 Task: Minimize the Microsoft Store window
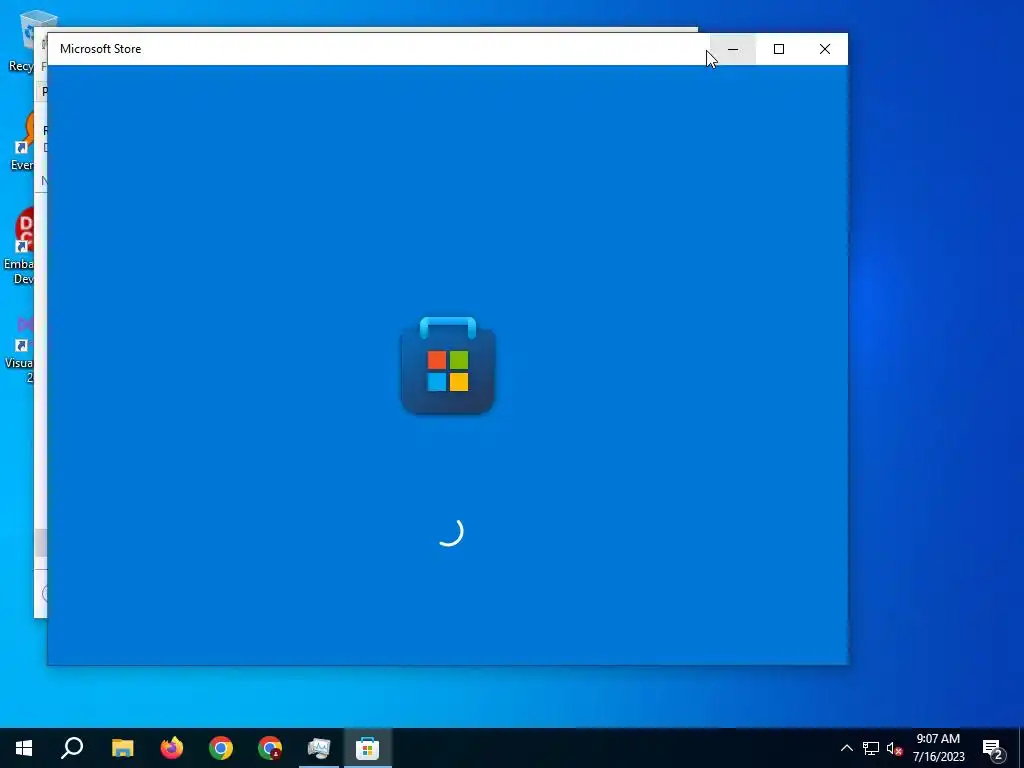point(733,49)
